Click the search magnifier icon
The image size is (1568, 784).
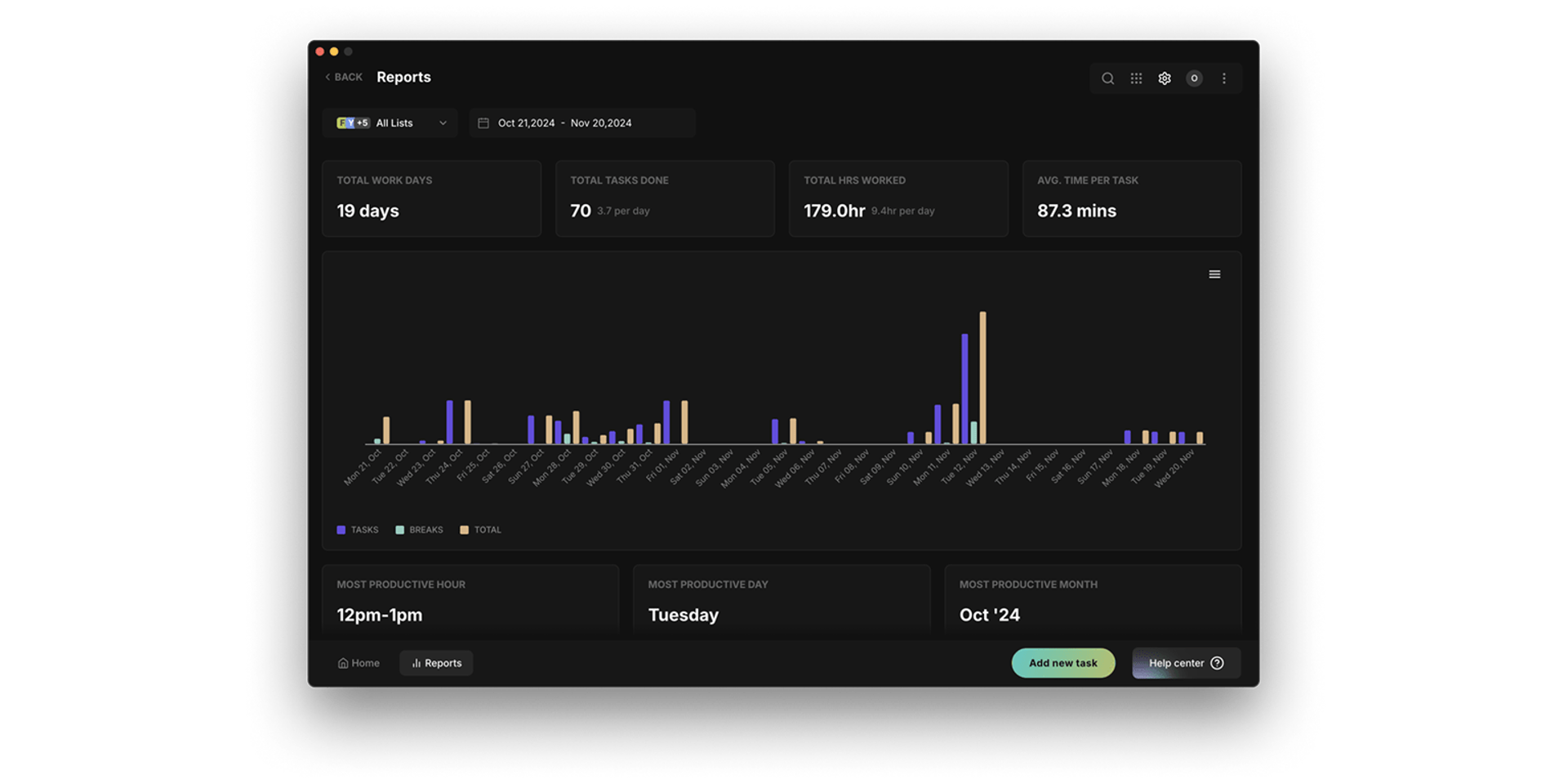click(x=1107, y=78)
